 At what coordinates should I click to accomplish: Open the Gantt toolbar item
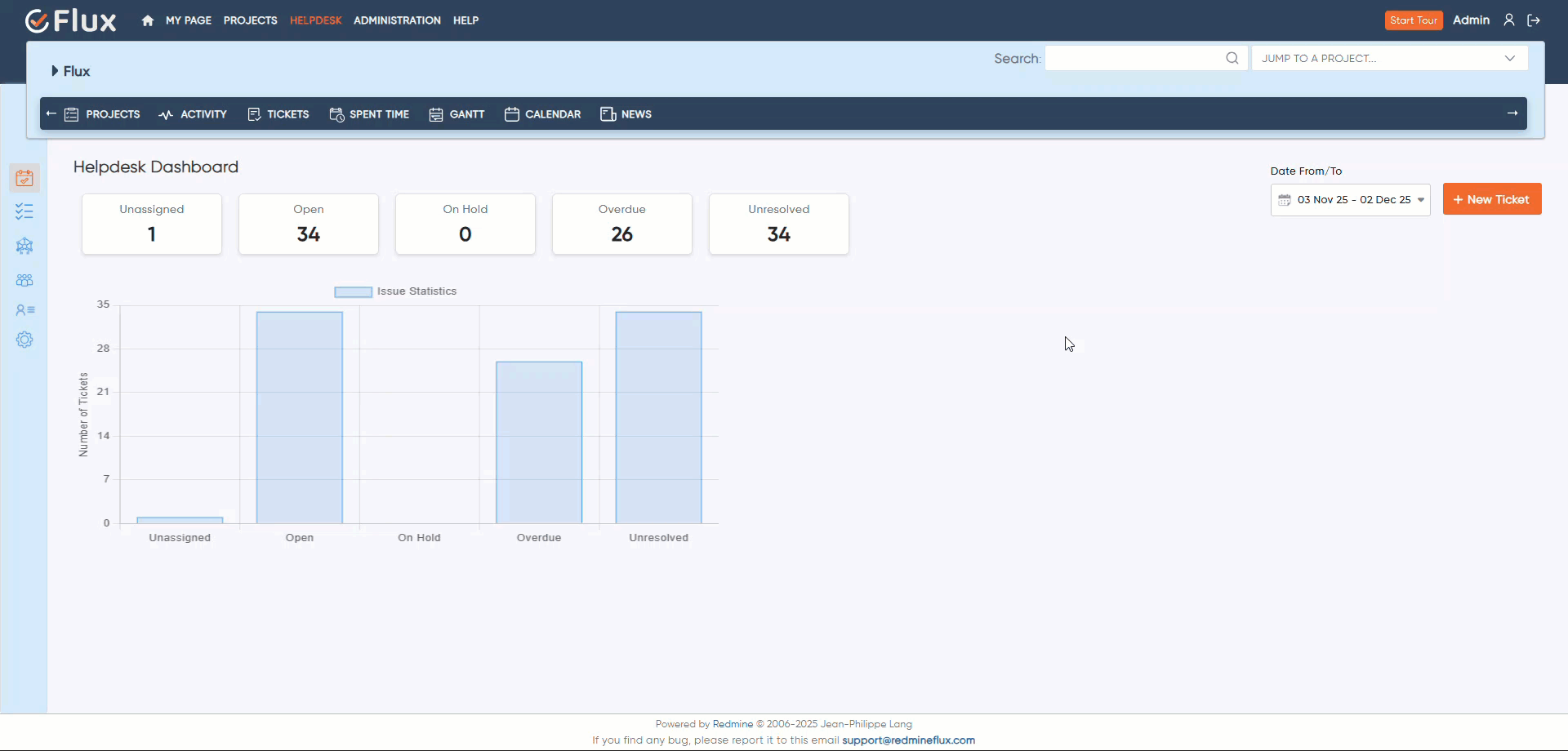point(457,114)
